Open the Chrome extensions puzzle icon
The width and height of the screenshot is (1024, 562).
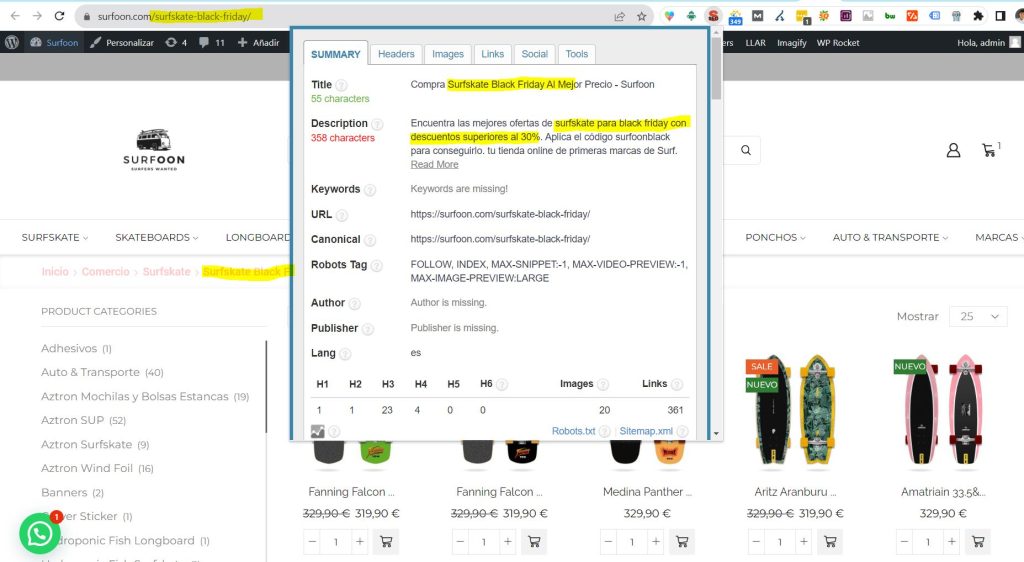(978, 16)
